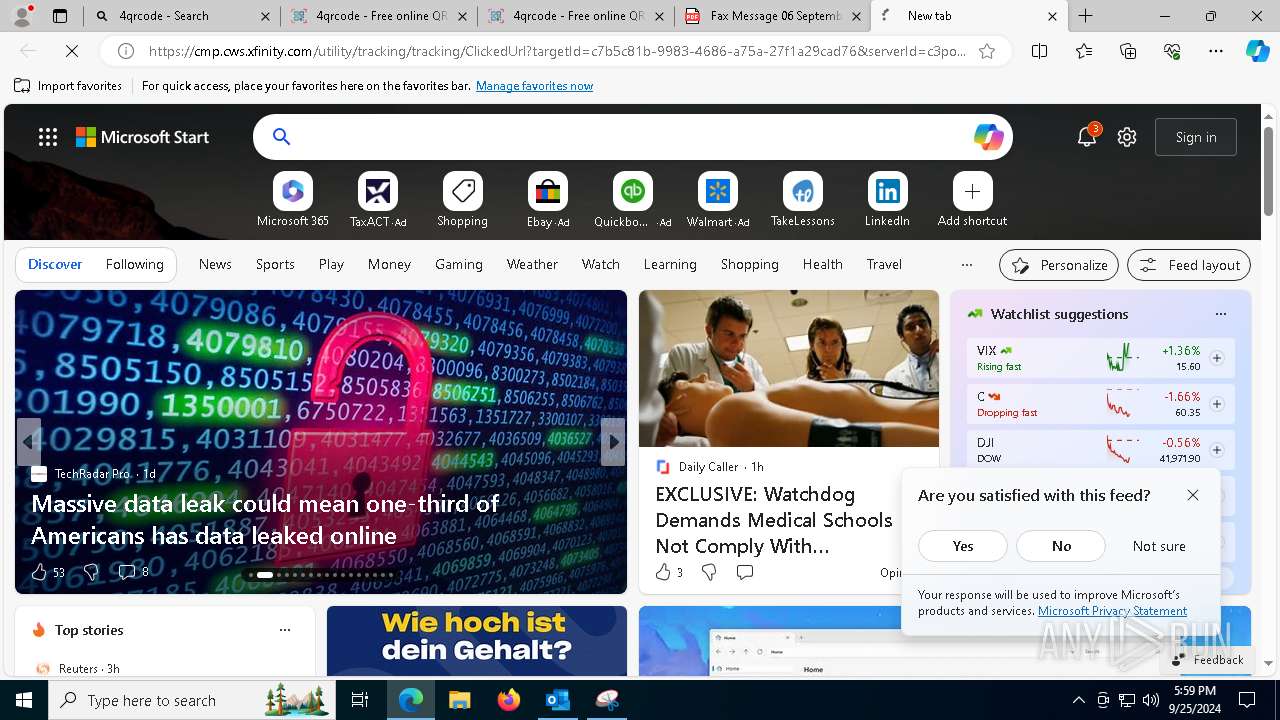Switch to the Discover feed
Image resolution: width=1280 pixels, height=720 pixels.
pos(55,264)
